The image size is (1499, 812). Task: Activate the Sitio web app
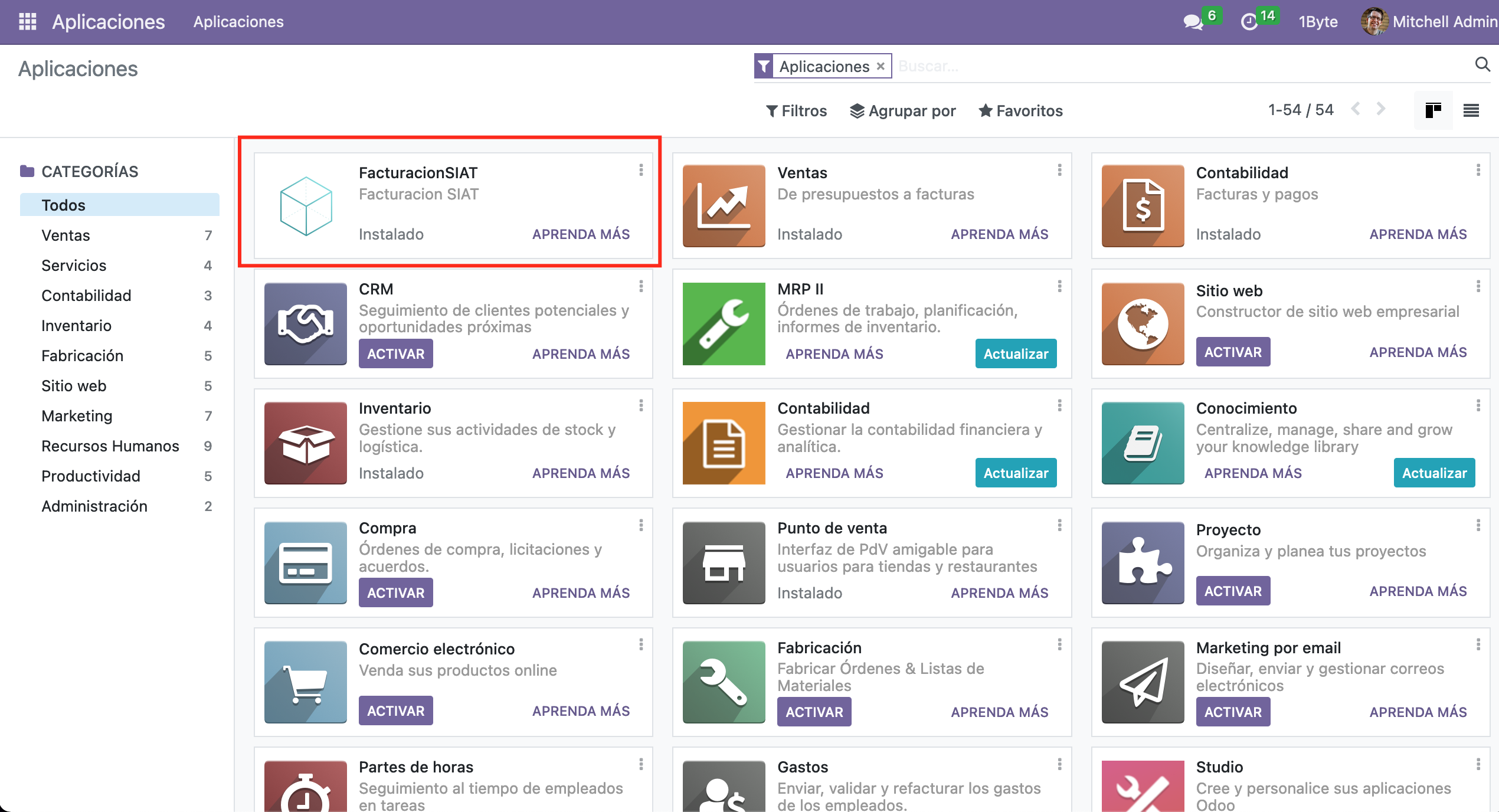point(1232,352)
